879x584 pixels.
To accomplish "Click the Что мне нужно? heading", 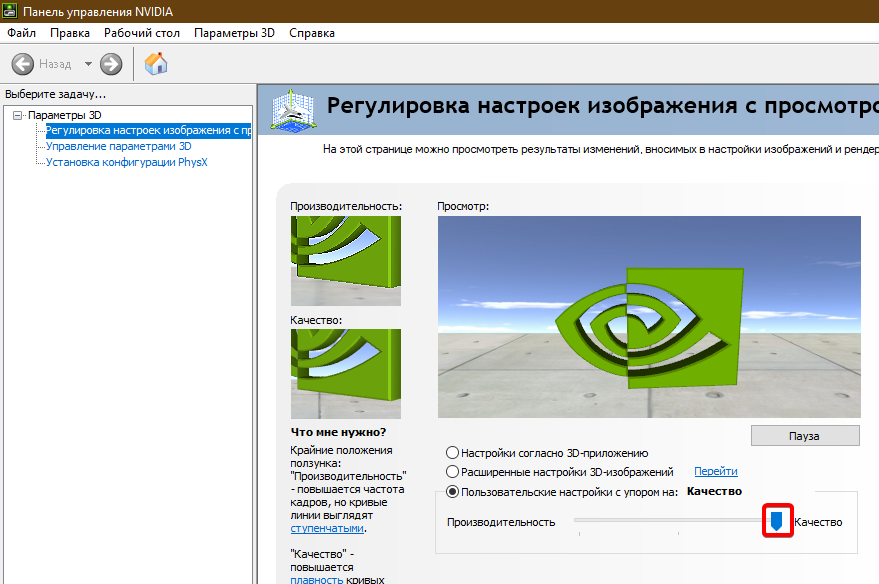I will pos(339,432).
